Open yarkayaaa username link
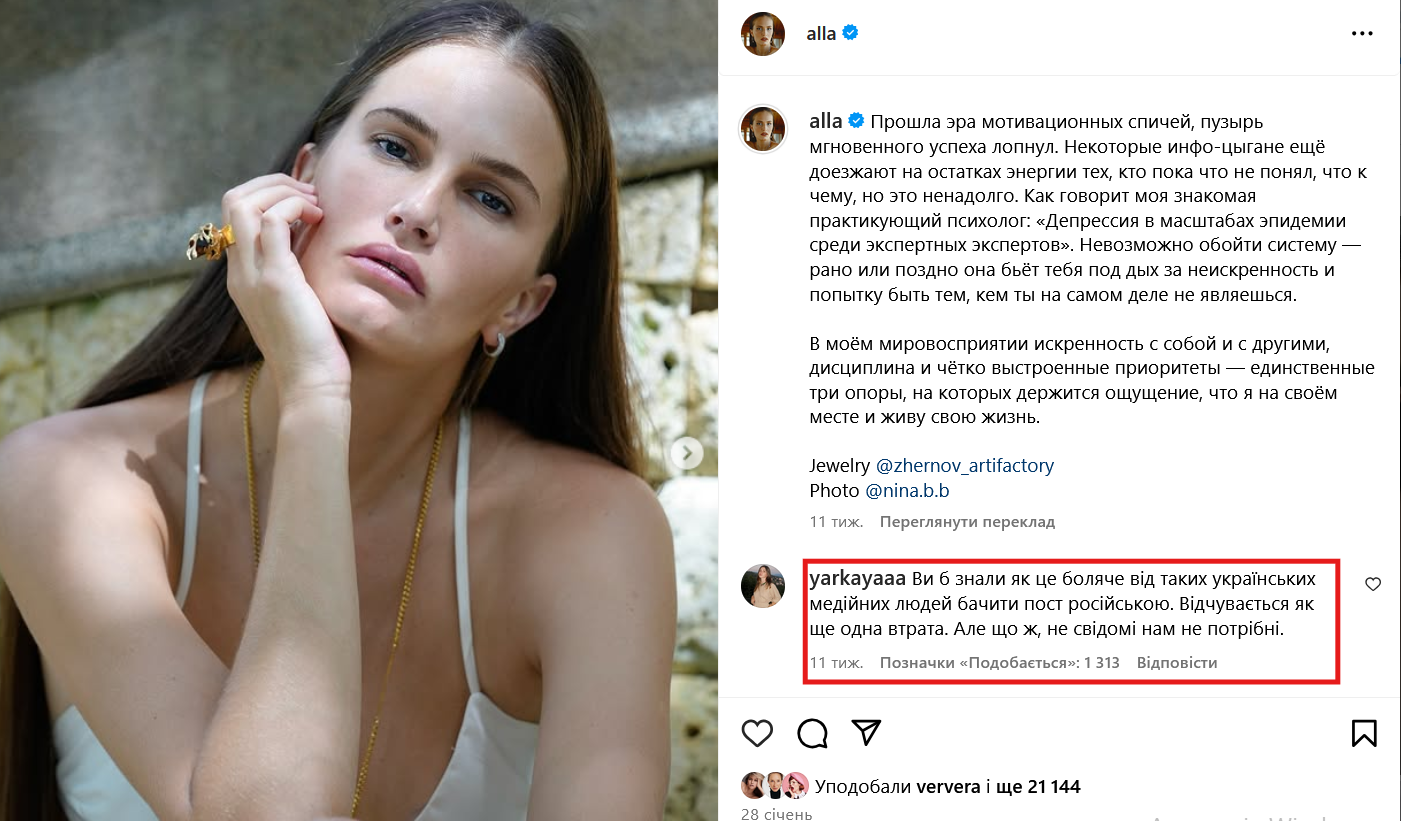Viewport: 1401px width, 821px height. (857, 580)
